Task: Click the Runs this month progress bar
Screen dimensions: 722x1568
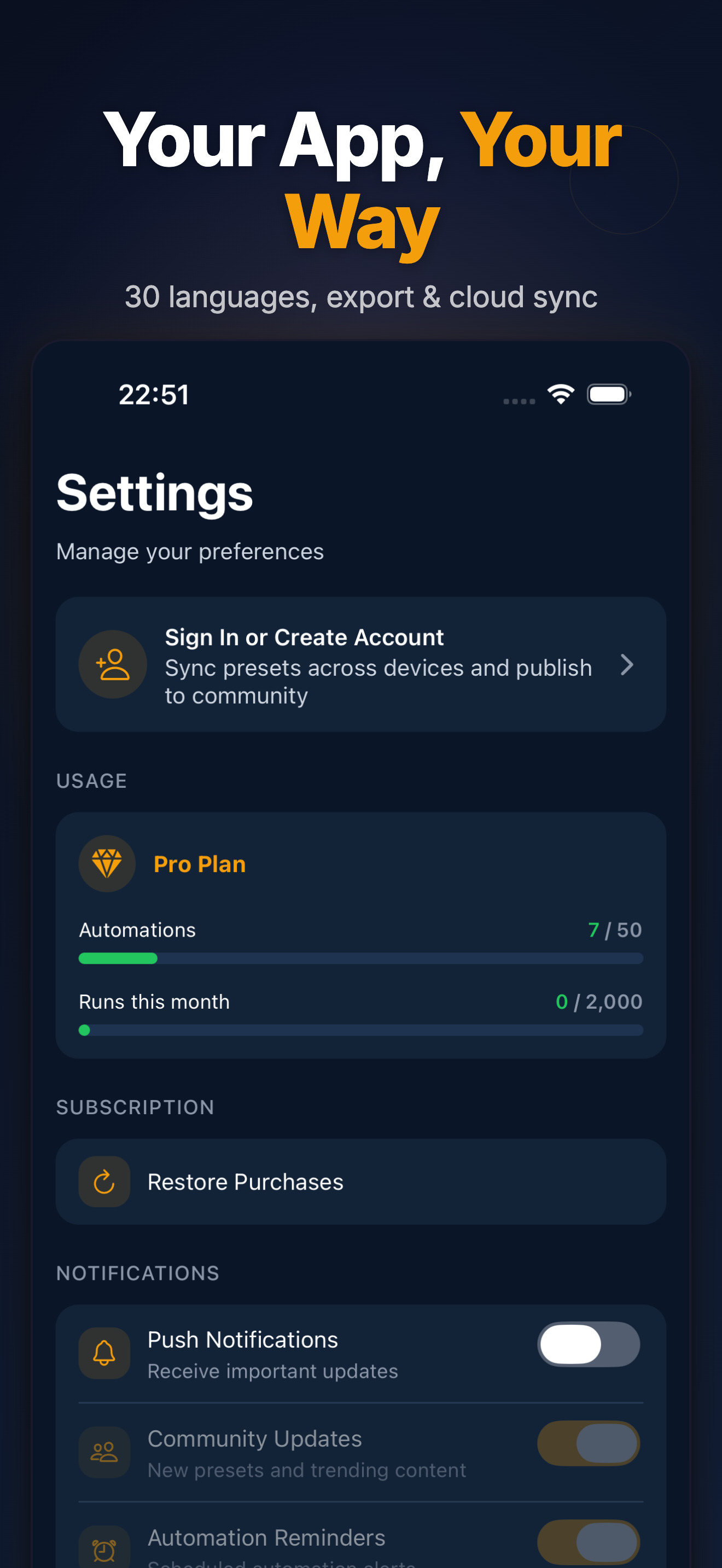Action: (361, 1030)
